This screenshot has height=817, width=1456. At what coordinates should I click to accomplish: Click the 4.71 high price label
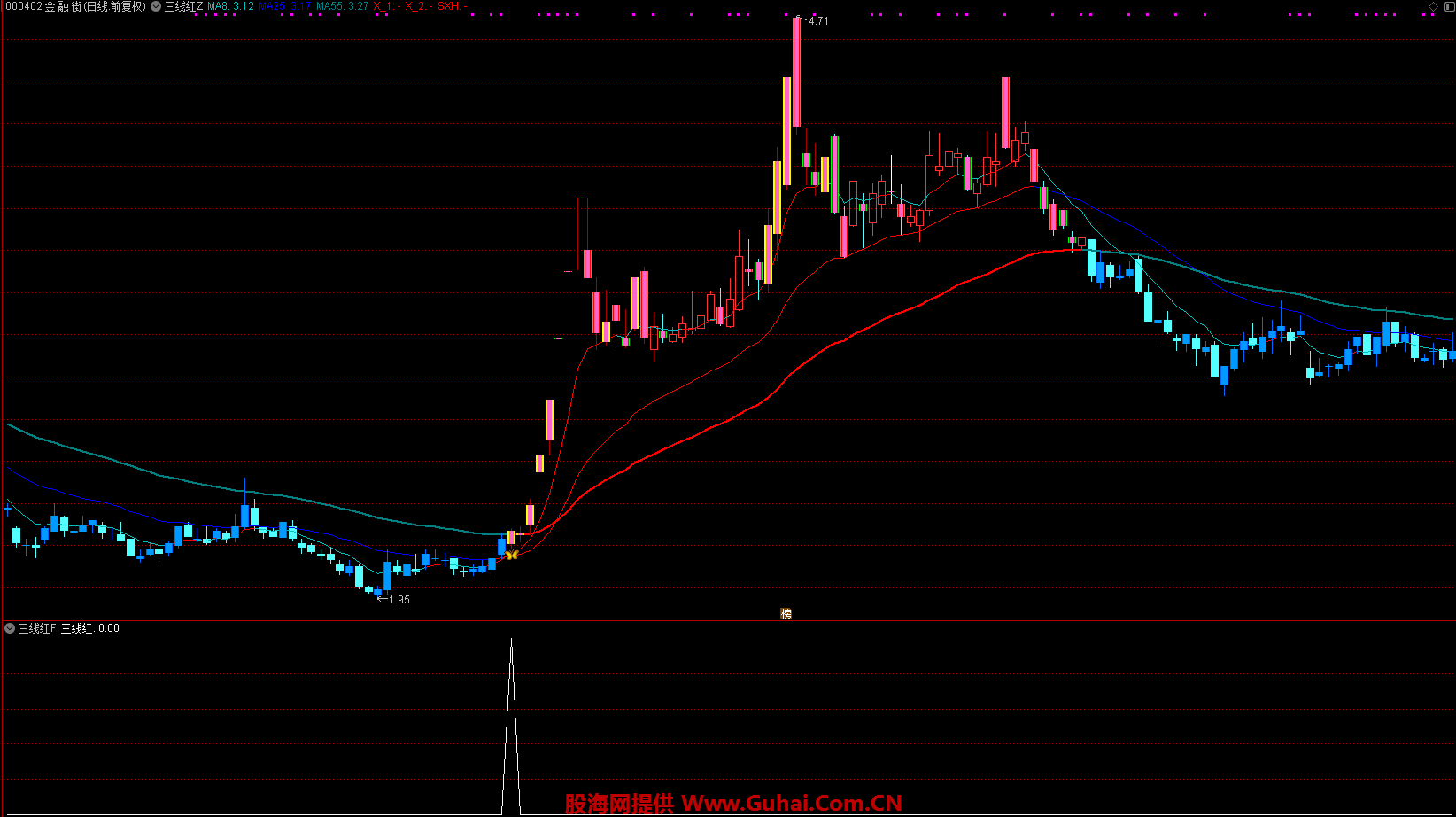coord(818,20)
